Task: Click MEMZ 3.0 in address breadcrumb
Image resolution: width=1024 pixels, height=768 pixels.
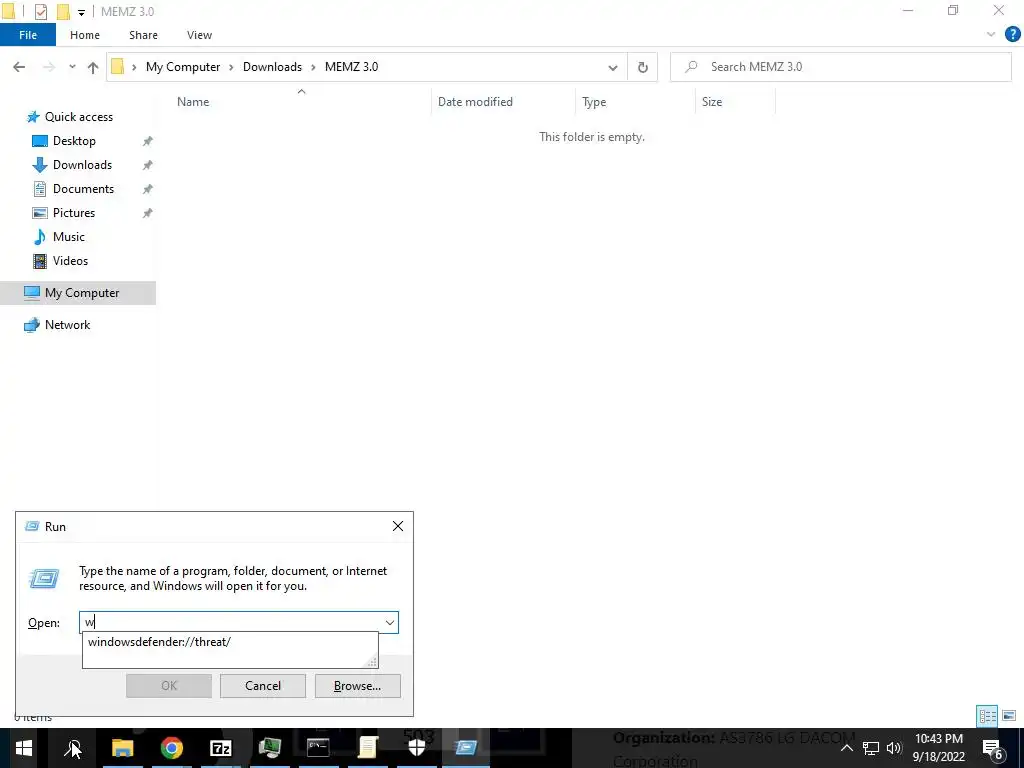Action: (351, 67)
